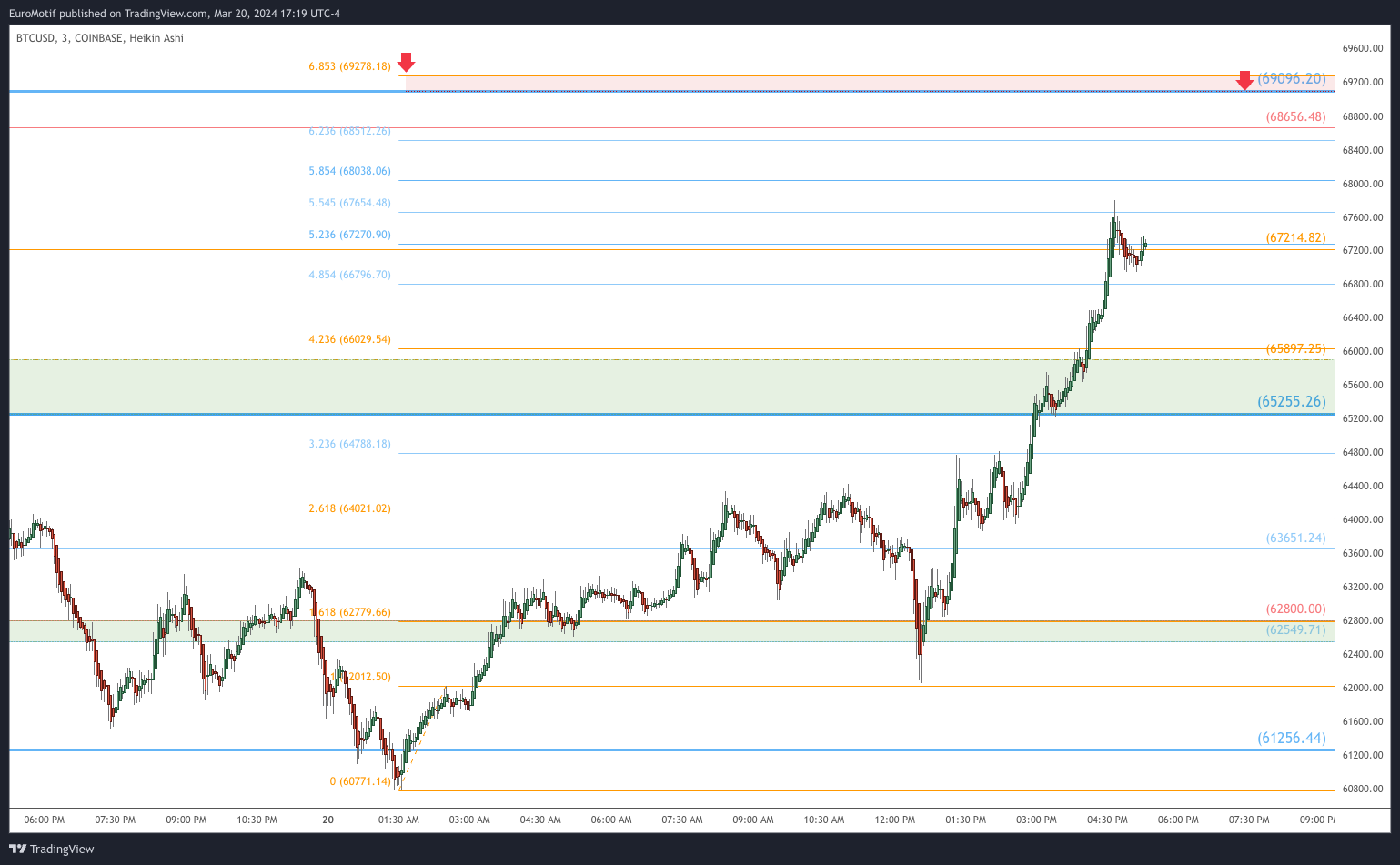Select the 4.854 (66796.70) Fibonacci label
This screenshot has height=865, width=1400.
(350, 275)
